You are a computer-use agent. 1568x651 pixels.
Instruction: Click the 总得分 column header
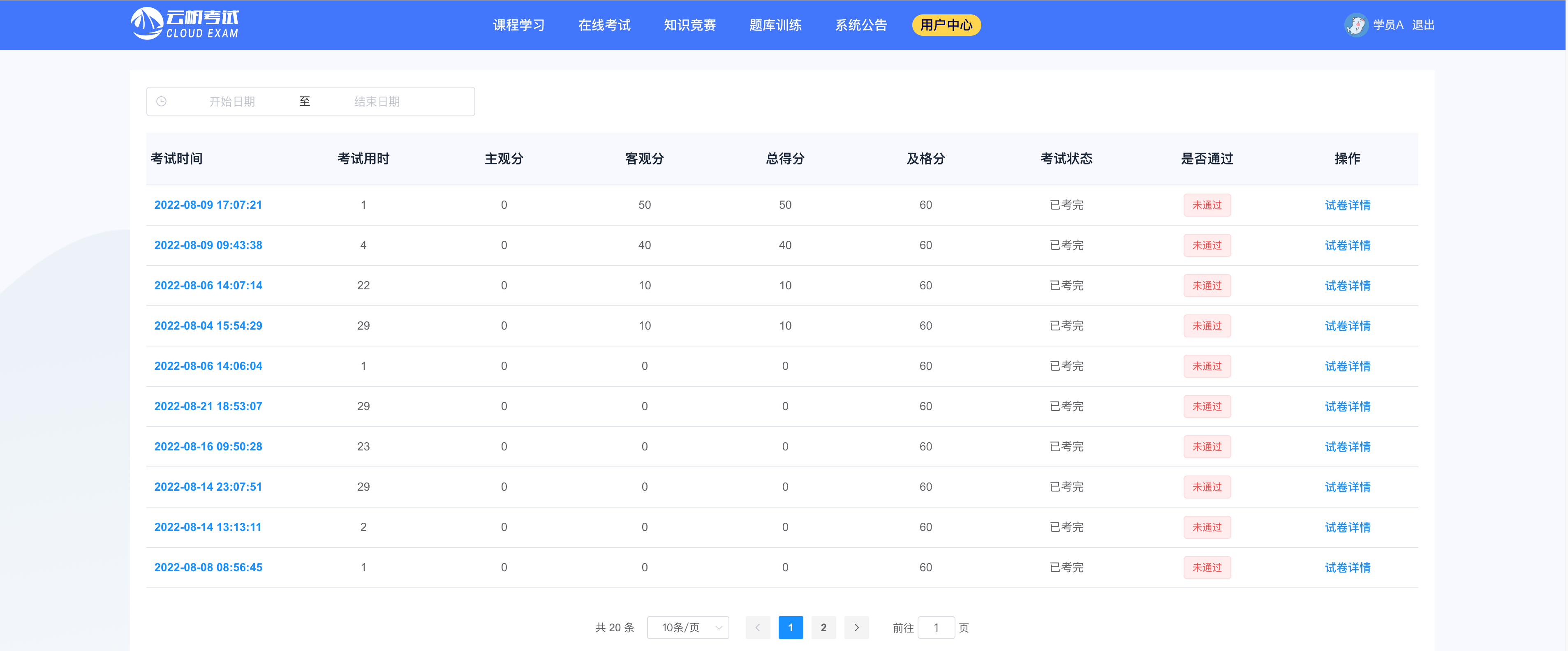(x=785, y=159)
